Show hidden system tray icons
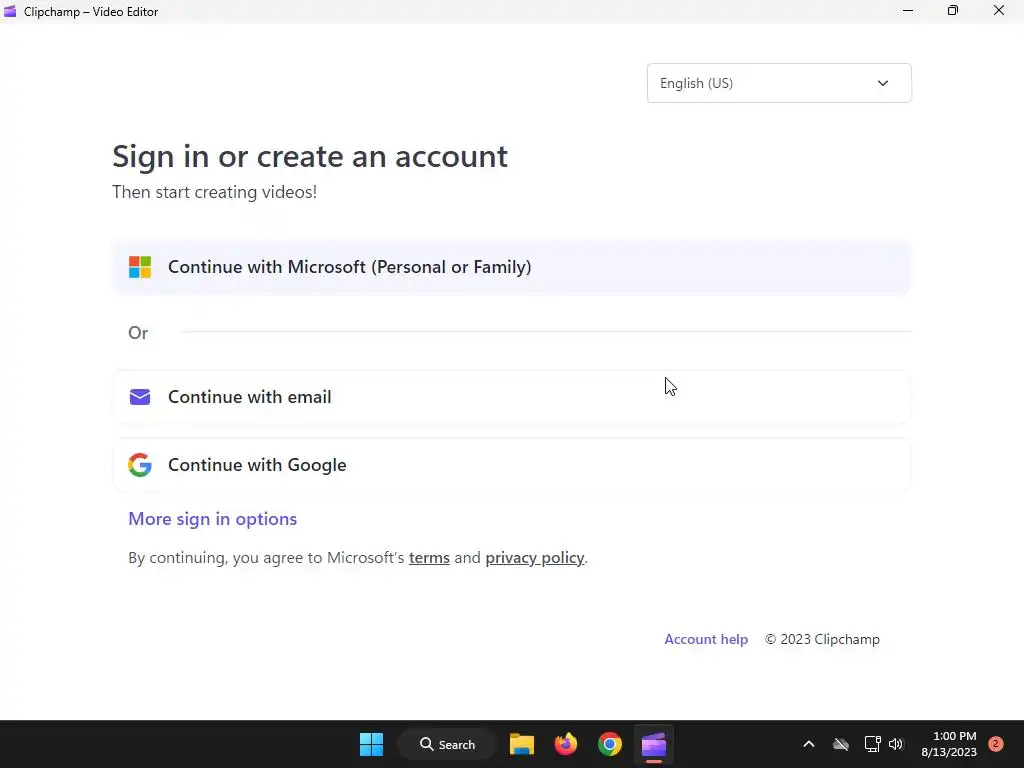Screen dimensions: 1024x768 point(808,744)
